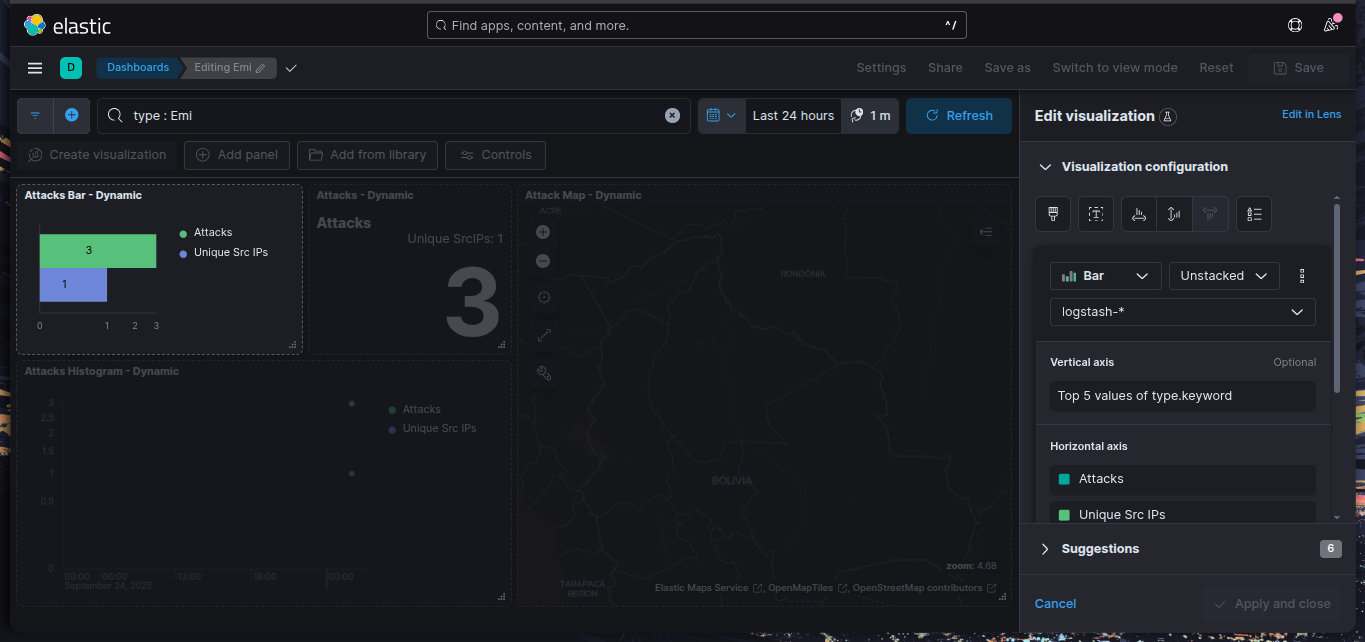1365x642 pixels.
Task: Click the Edit in Lens link
Action: tap(1311, 115)
